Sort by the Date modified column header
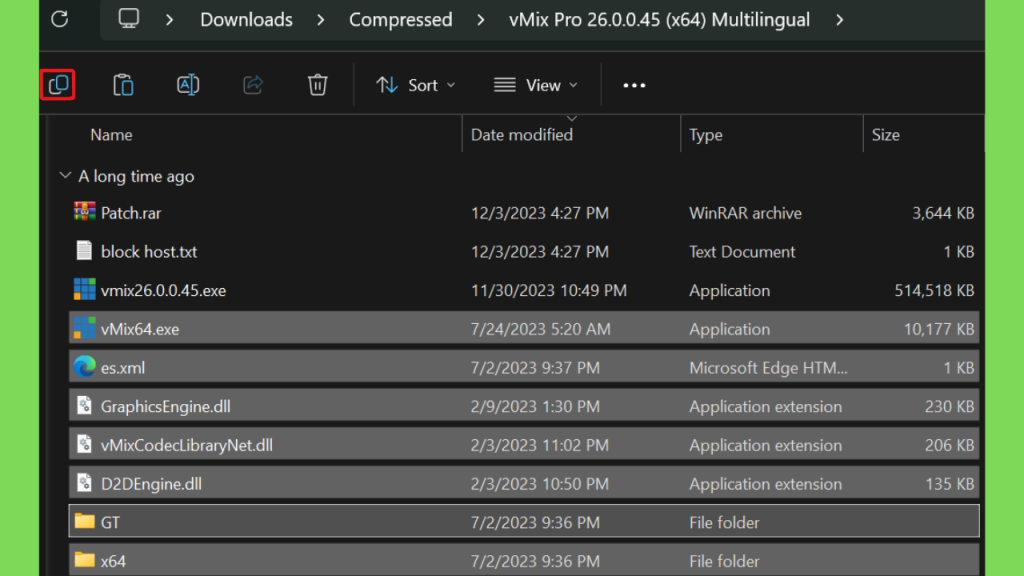 point(522,135)
